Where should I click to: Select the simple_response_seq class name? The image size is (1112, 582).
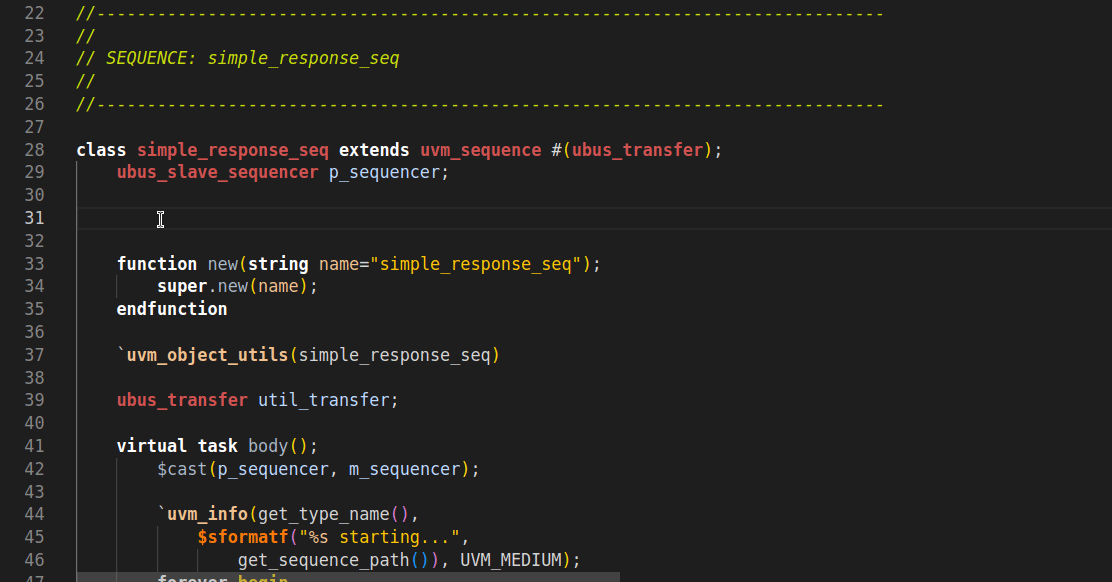click(232, 149)
